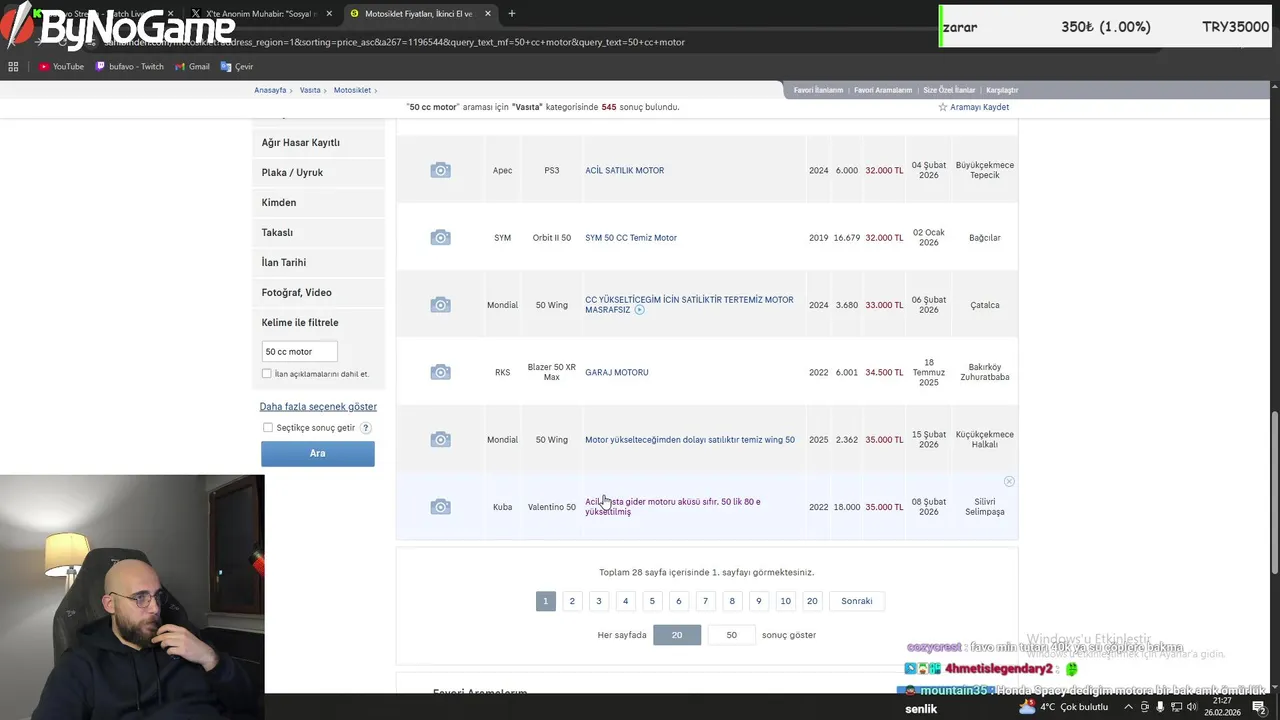Click the taskbar clock showing 21:27
This screenshot has width=1280, height=720.
1222,707
